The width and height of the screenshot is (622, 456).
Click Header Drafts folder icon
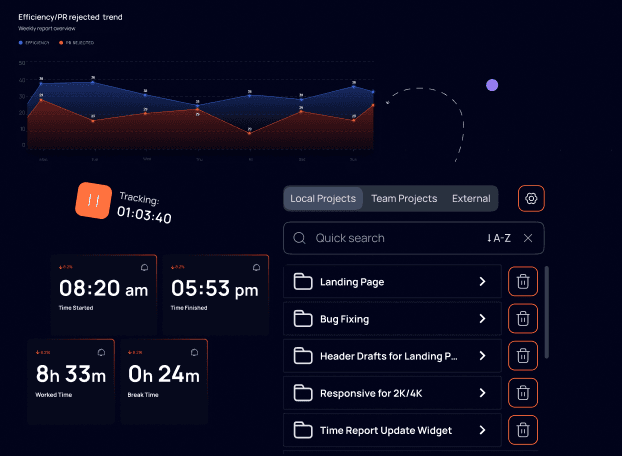[303, 356]
